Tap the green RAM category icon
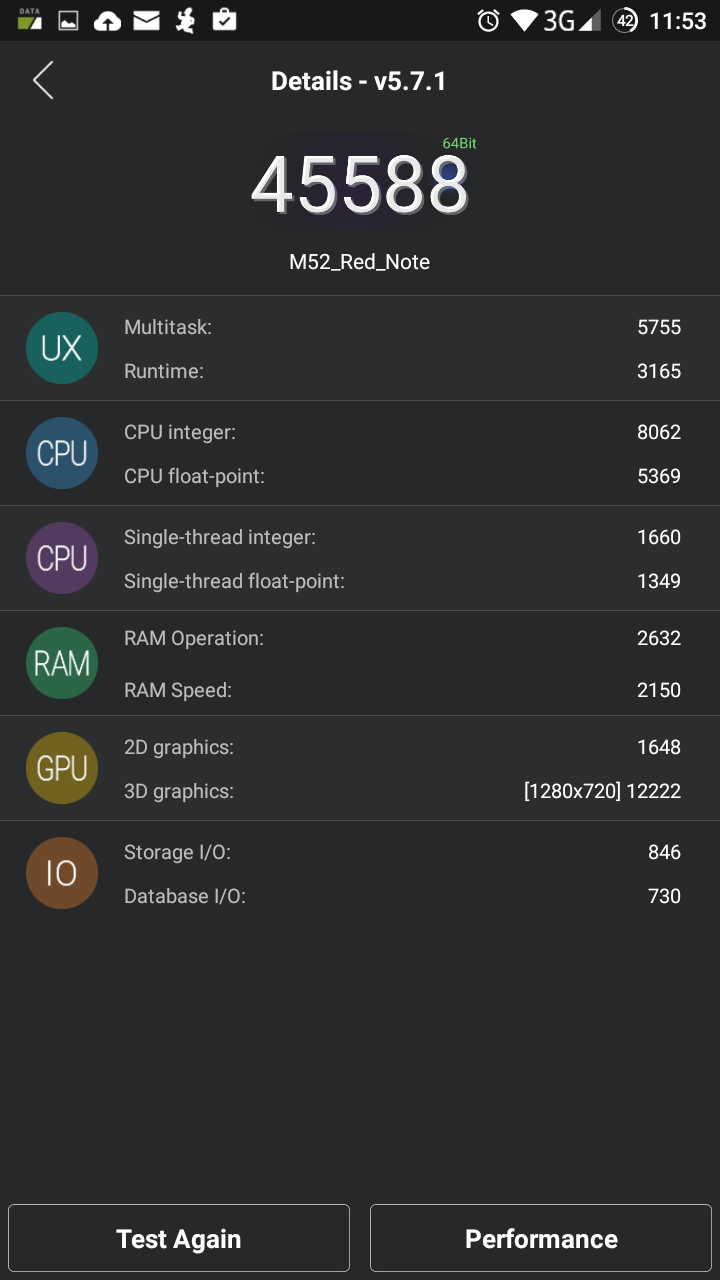The width and height of the screenshot is (720, 1280). tap(62, 663)
